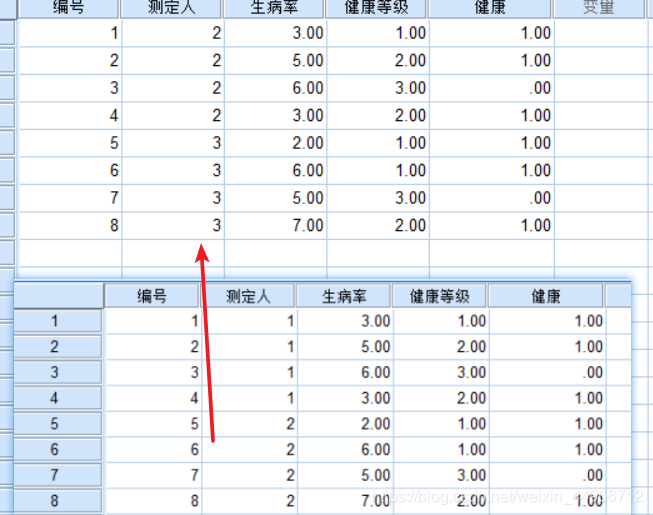This screenshot has width=653, height=515.
Task: Select the 生病率 column header in the lower table
Action: (x=344, y=296)
